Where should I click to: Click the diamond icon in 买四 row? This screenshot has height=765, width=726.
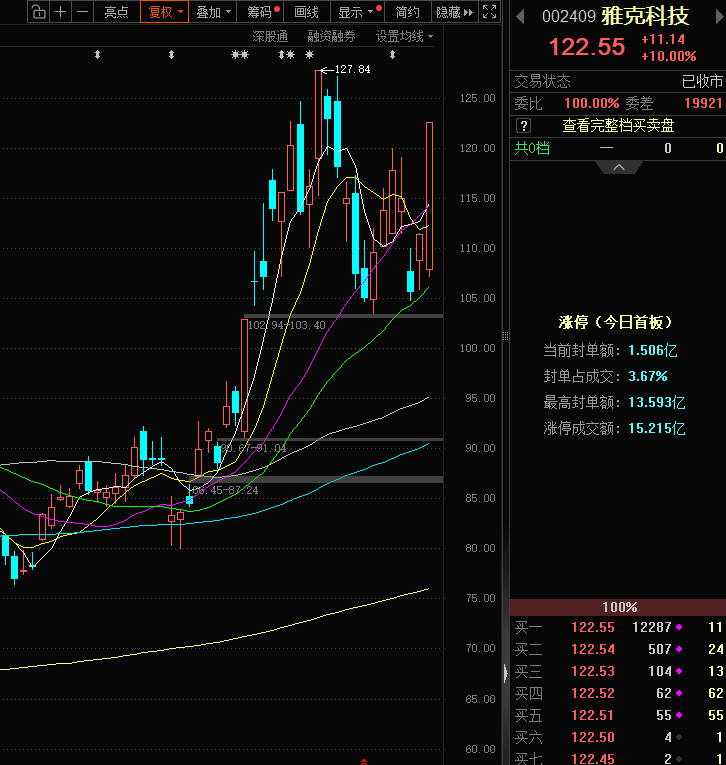(679, 693)
